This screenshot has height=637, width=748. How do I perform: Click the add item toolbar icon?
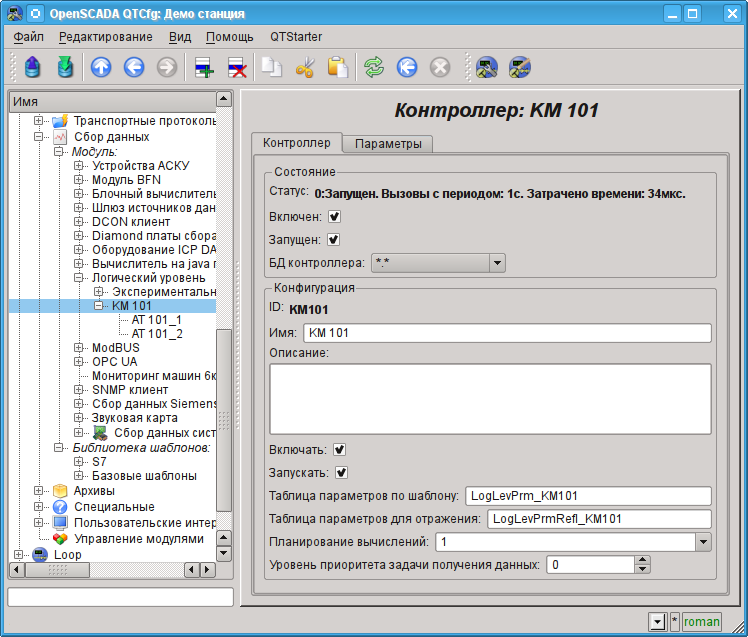[204, 68]
